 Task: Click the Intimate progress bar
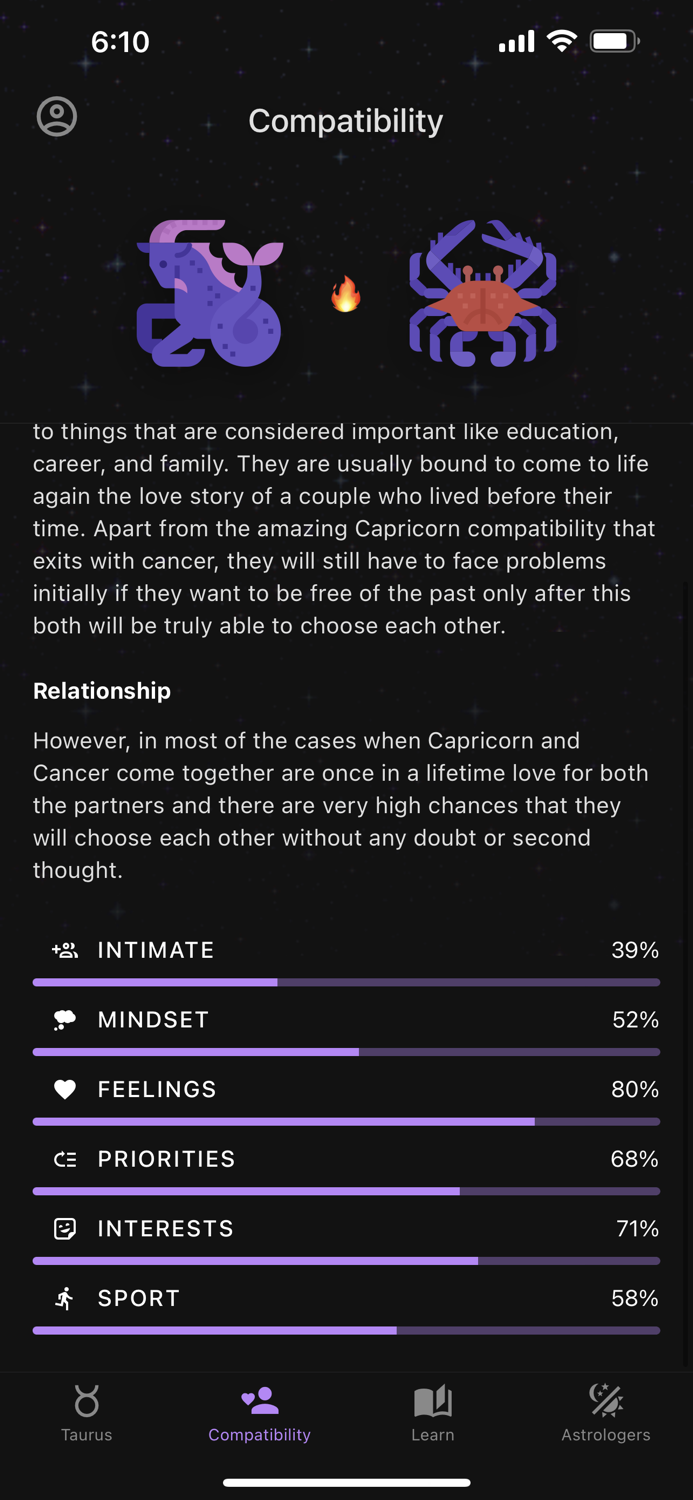[x=346, y=981]
